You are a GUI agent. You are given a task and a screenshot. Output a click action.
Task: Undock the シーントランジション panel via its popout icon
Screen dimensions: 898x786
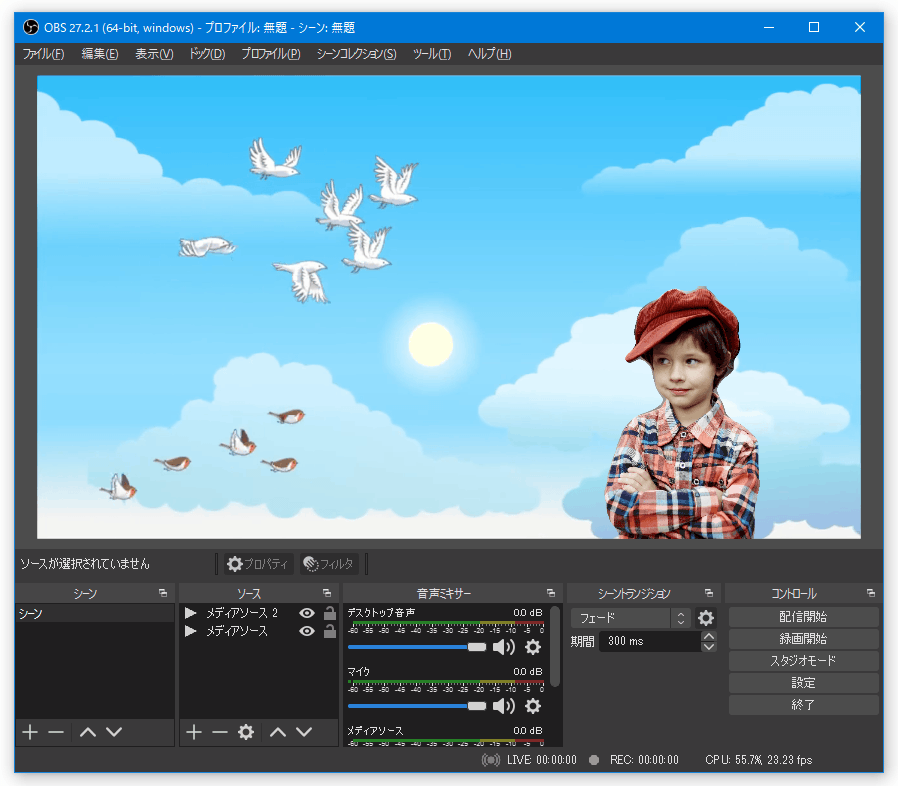coord(708,593)
